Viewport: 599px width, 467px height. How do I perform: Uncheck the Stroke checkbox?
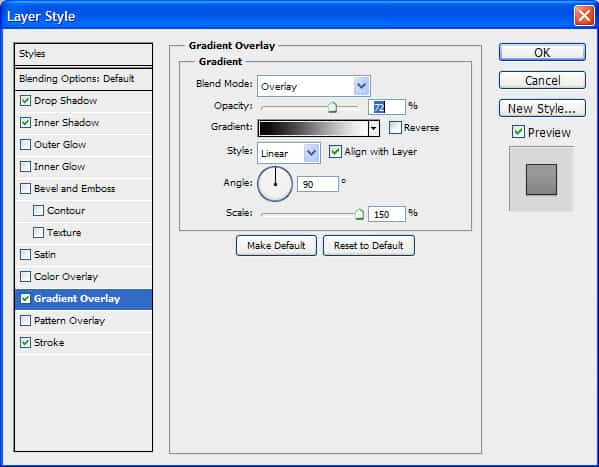pyautogui.click(x=25, y=342)
